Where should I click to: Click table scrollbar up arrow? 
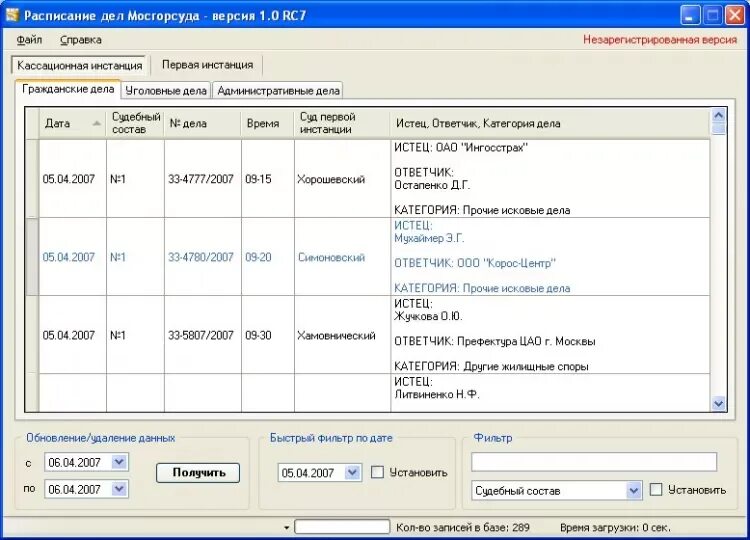pyautogui.click(x=718, y=115)
